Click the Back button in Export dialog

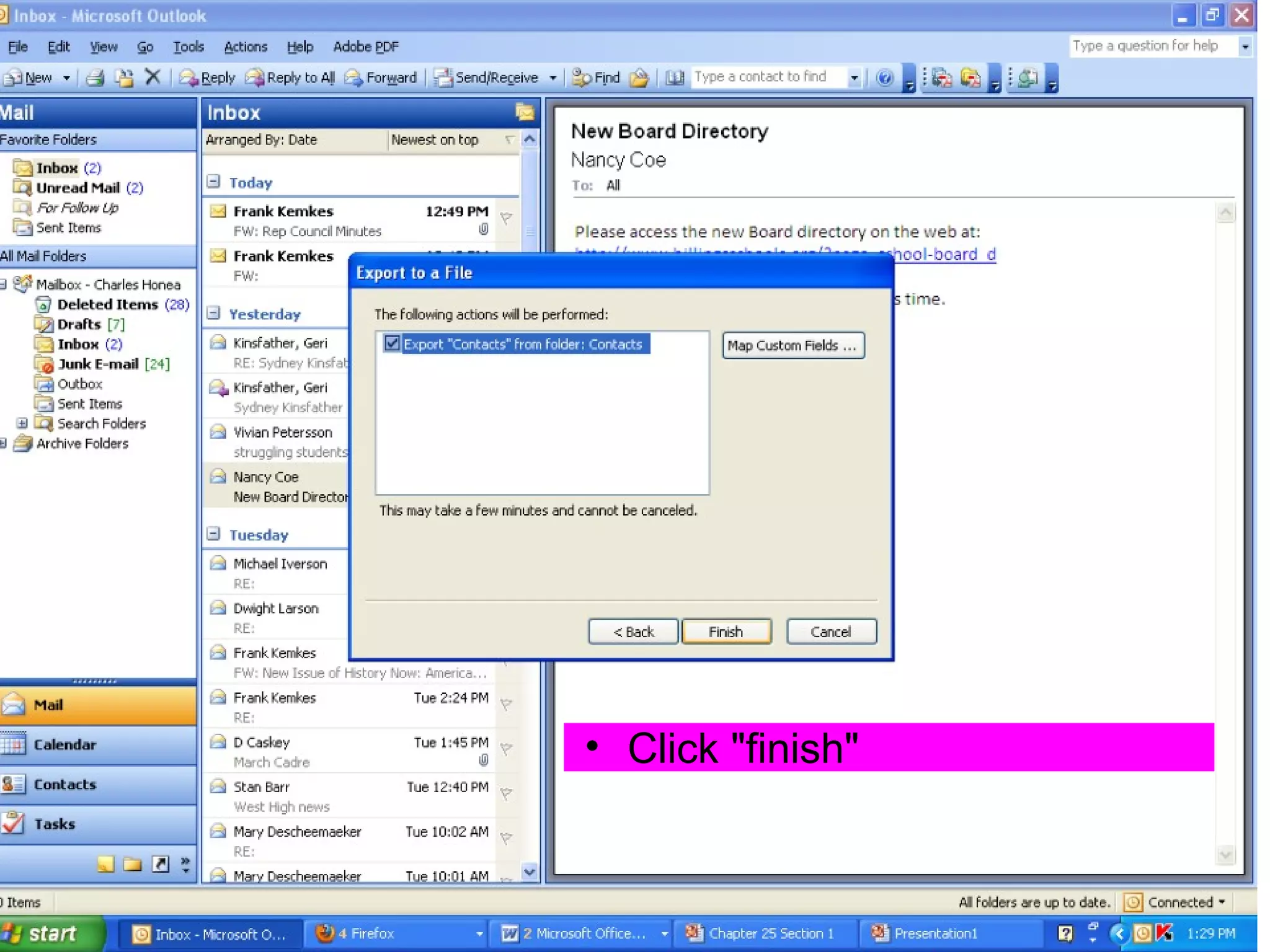pos(633,632)
